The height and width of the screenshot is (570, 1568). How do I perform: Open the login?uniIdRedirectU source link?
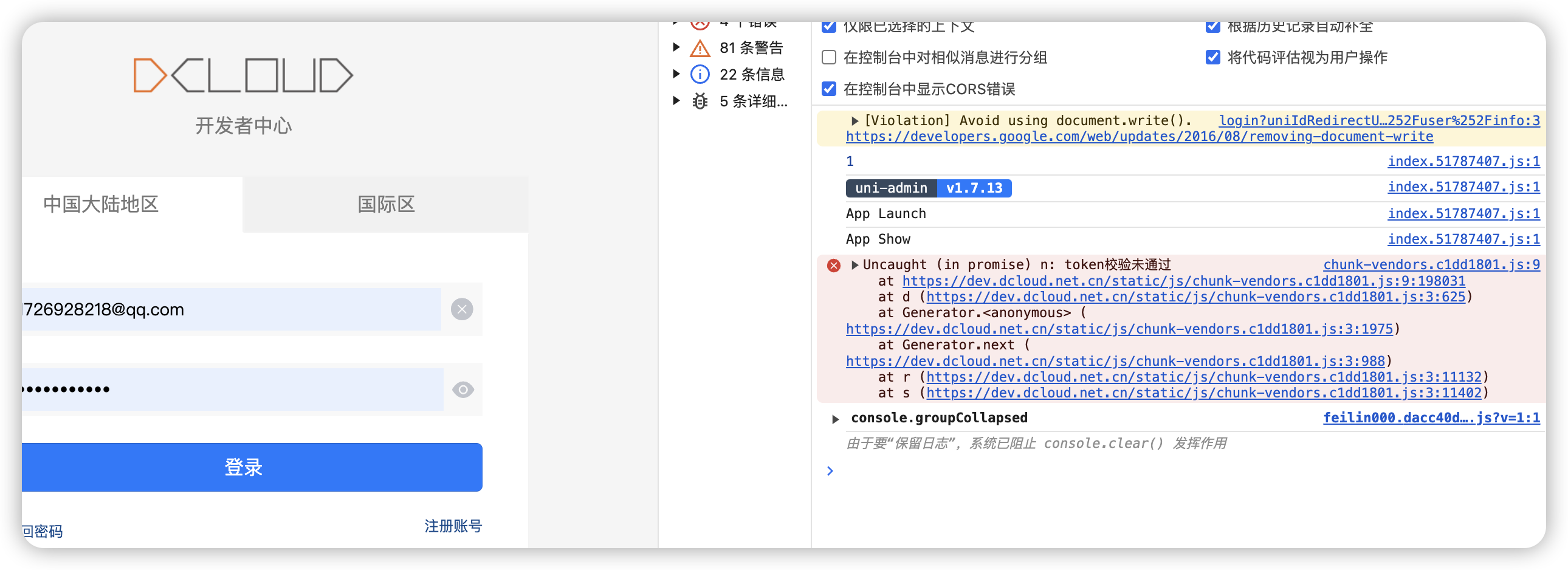[x=1380, y=120]
